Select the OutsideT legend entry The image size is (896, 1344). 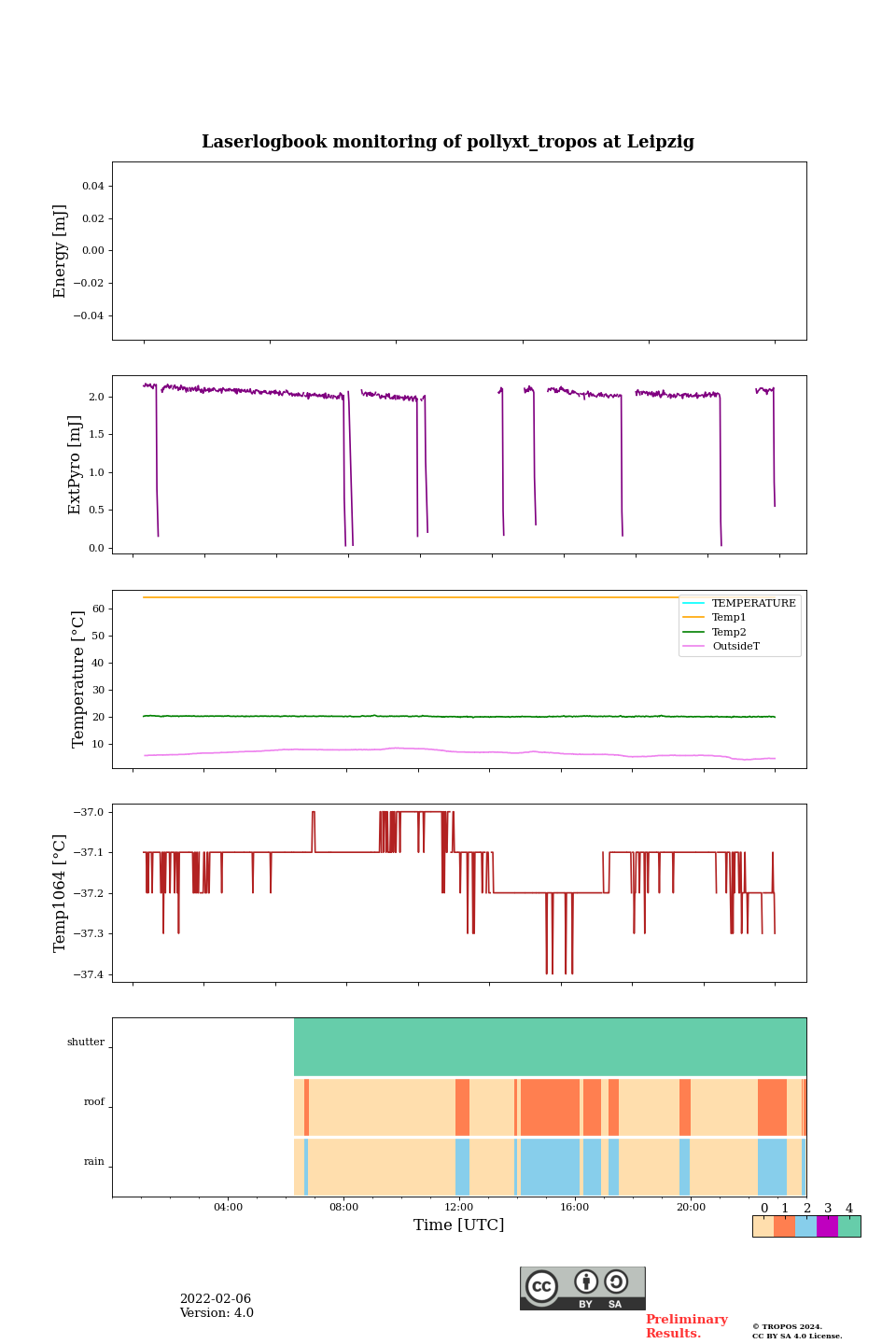pyautogui.click(x=735, y=646)
